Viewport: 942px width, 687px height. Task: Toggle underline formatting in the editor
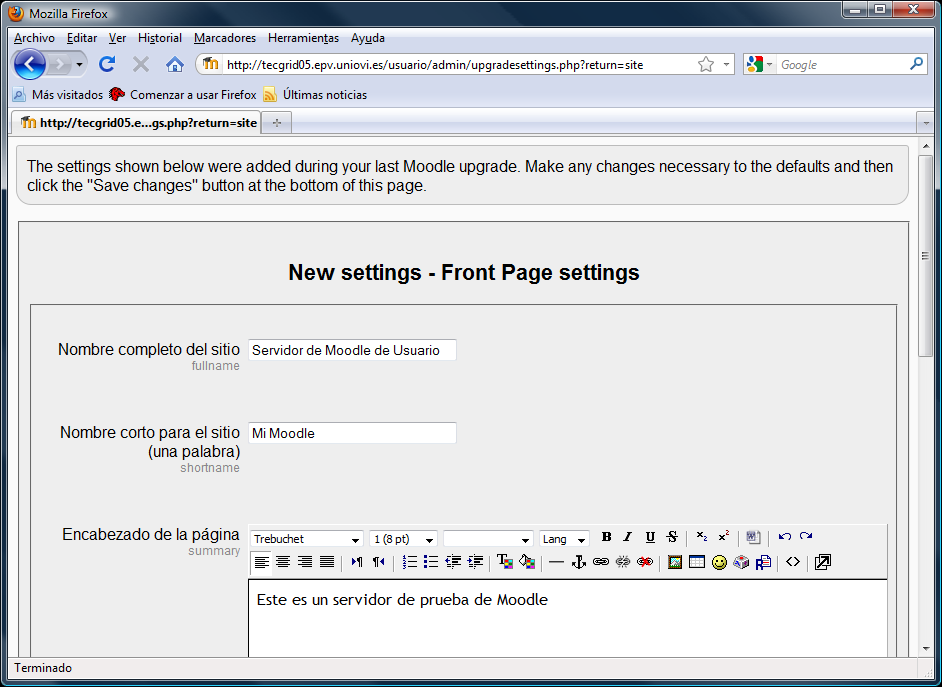click(x=650, y=537)
